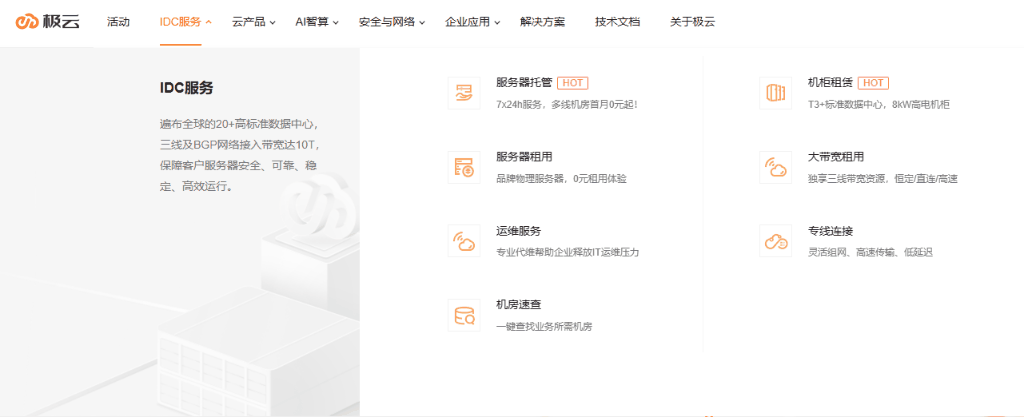Viewport: 1024px width, 417px height.
Task: Open the 安全与网络 dropdown
Action: 391,22
